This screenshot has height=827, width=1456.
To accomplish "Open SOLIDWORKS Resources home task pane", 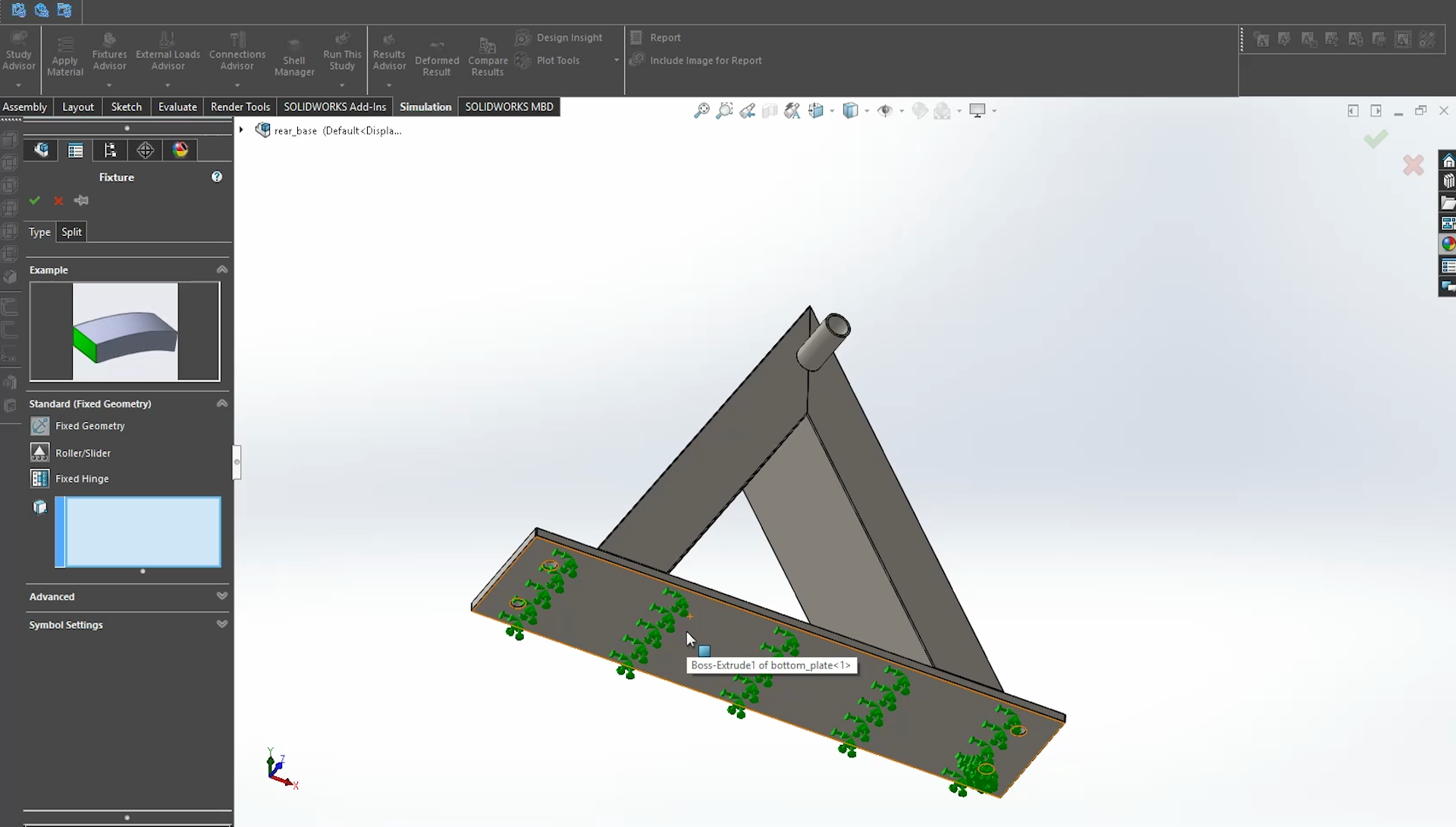I will tap(1448, 161).
